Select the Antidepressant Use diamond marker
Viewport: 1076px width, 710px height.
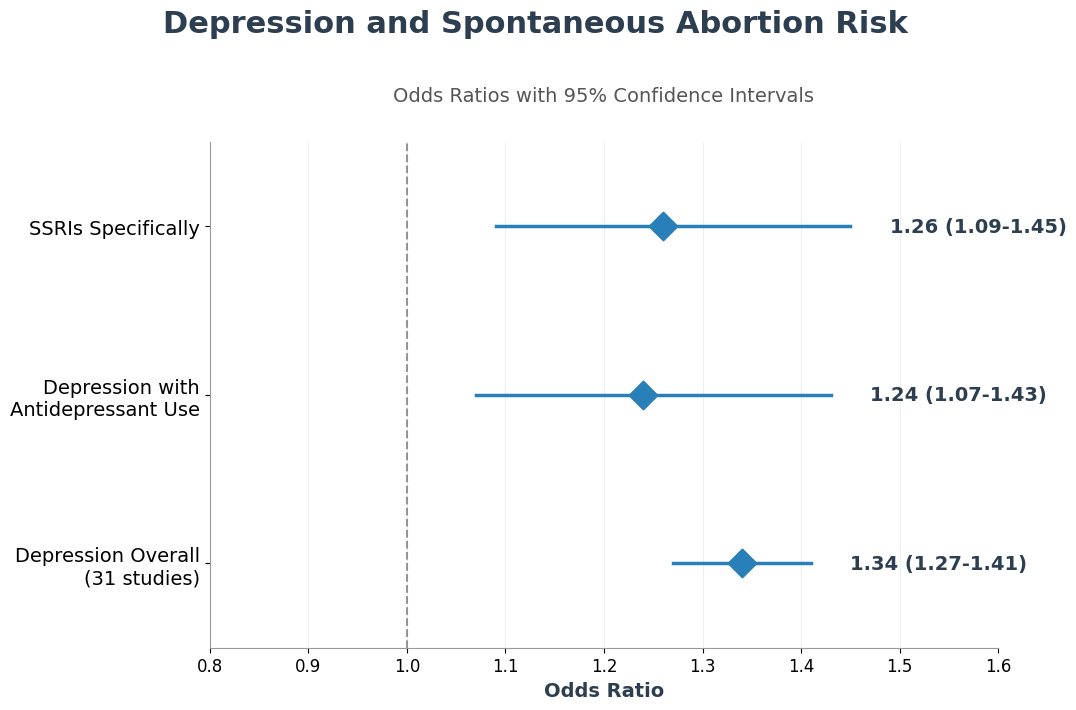pos(643,395)
